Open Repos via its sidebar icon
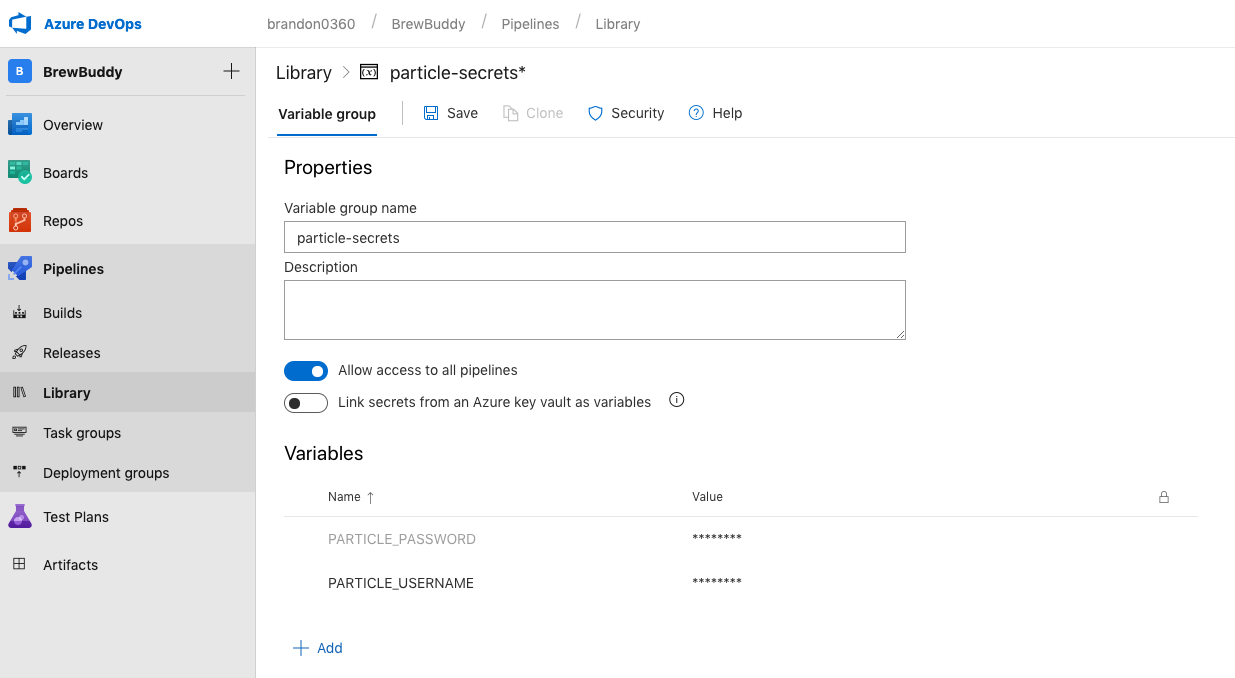This screenshot has height=678, width=1235. click(20, 221)
